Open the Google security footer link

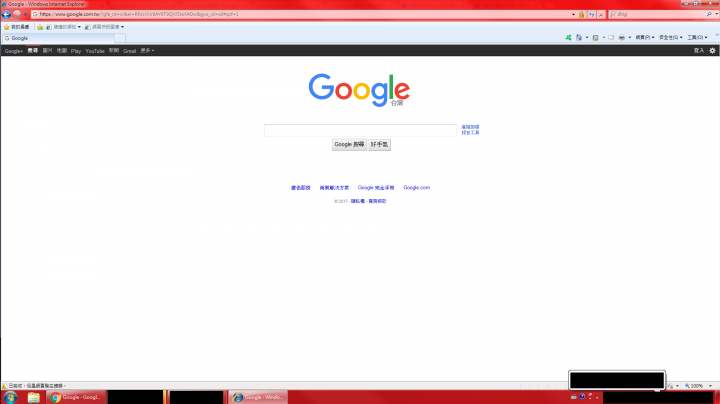click(376, 188)
